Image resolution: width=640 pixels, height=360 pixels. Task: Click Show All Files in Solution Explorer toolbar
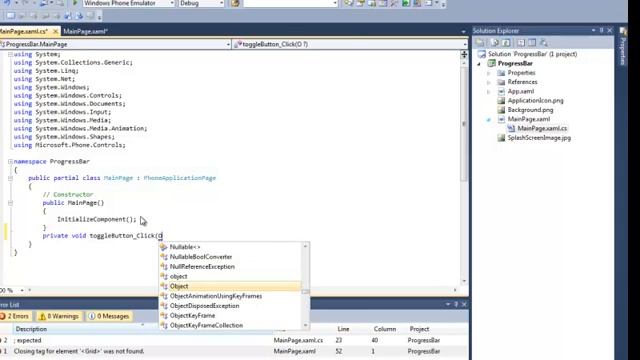click(x=495, y=42)
